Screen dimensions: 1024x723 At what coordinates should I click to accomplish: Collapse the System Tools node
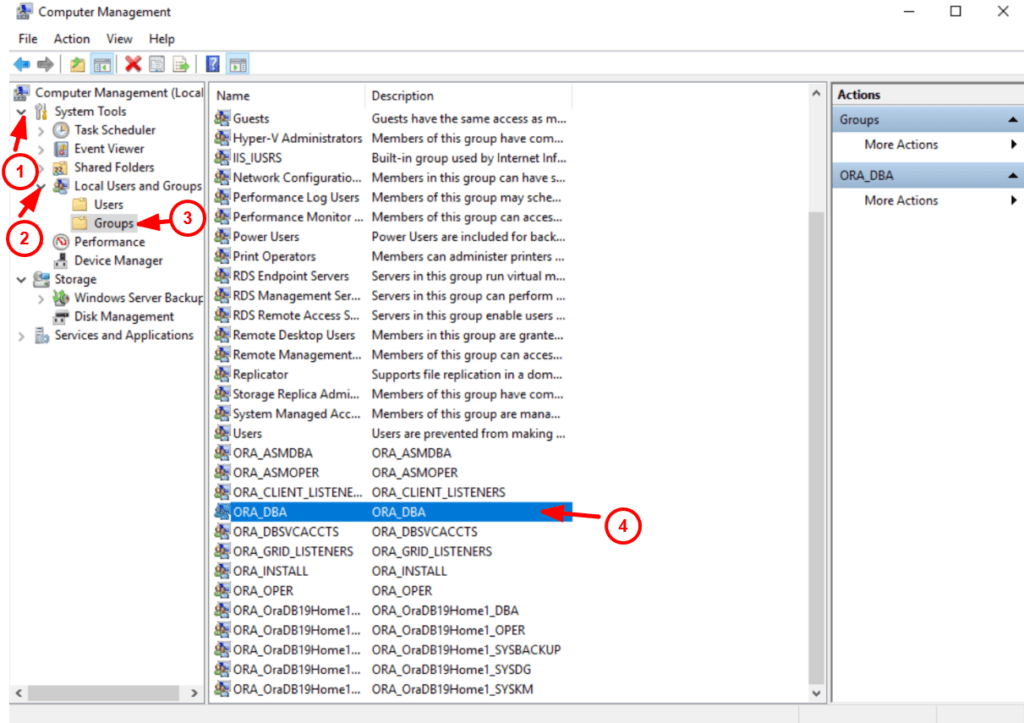coord(22,112)
